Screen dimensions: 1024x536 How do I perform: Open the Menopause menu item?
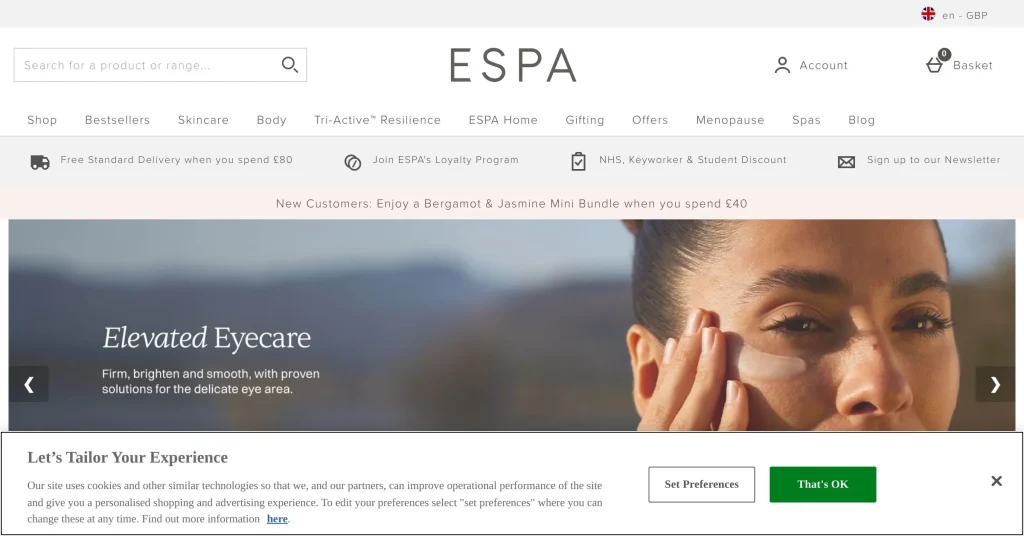coord(729,120)
